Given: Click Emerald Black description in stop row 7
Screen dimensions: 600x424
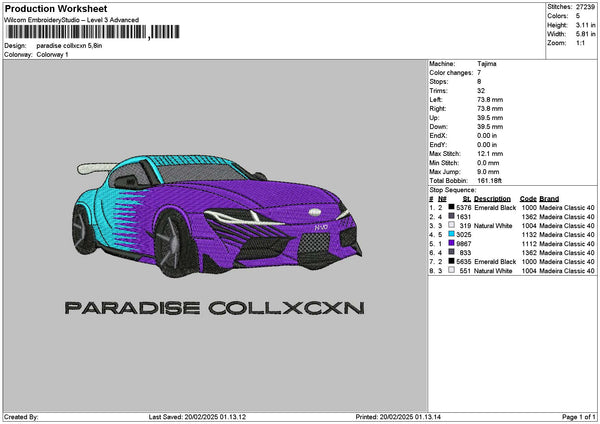Looking at the screenshot, I should (x=495, y=261).
